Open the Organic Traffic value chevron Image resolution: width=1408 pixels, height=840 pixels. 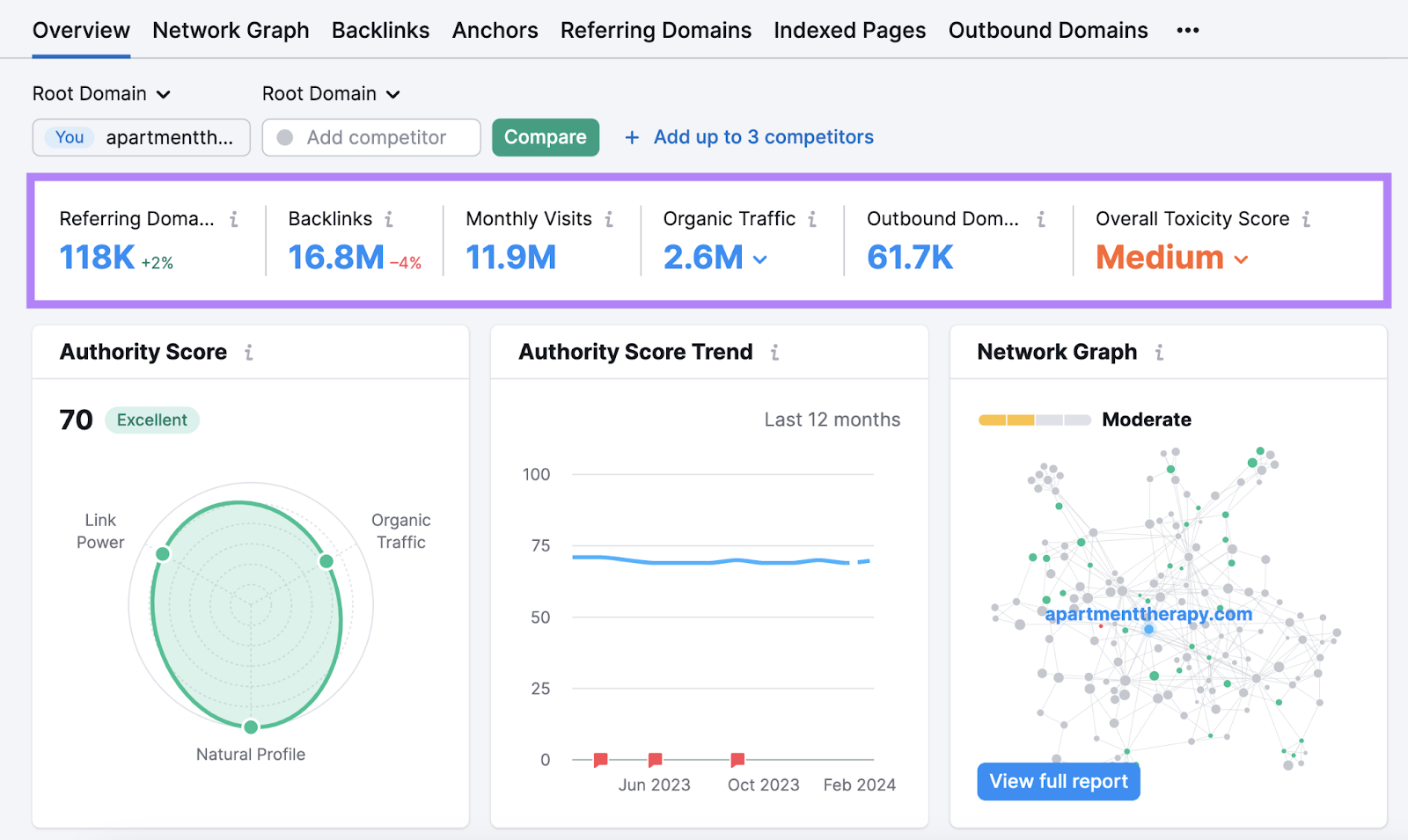click(761, 259)
